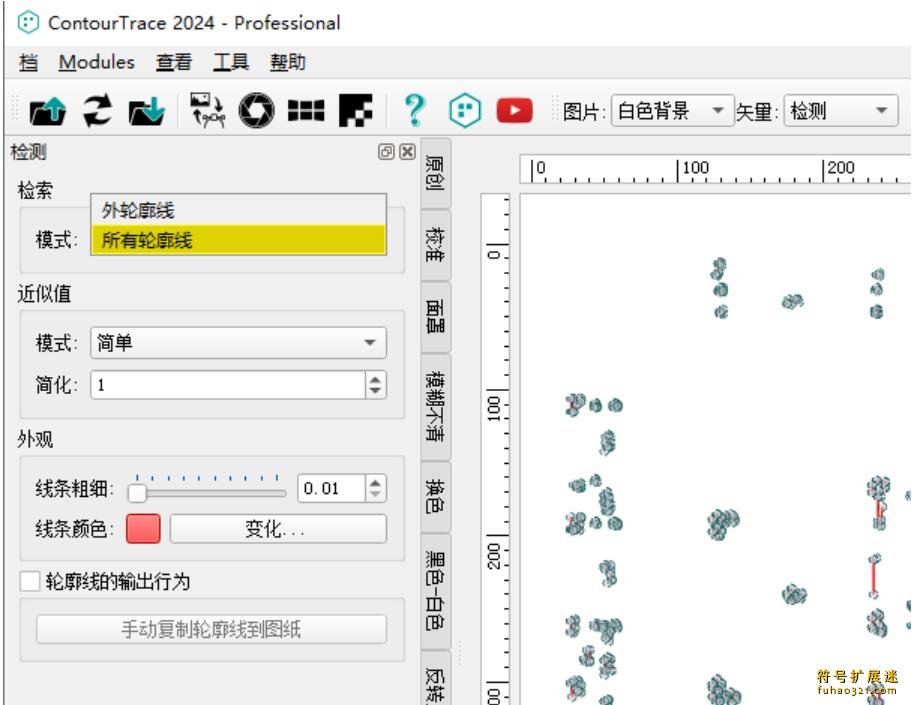
Task: Click the camera aperture toolbar icon
Action: pos(256,111)
